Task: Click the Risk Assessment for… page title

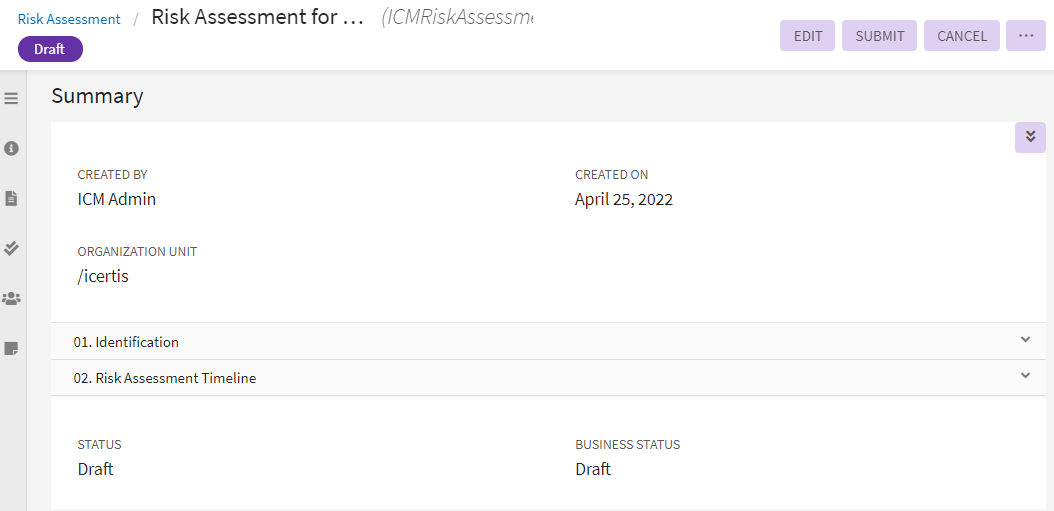Action: (257, 19)
